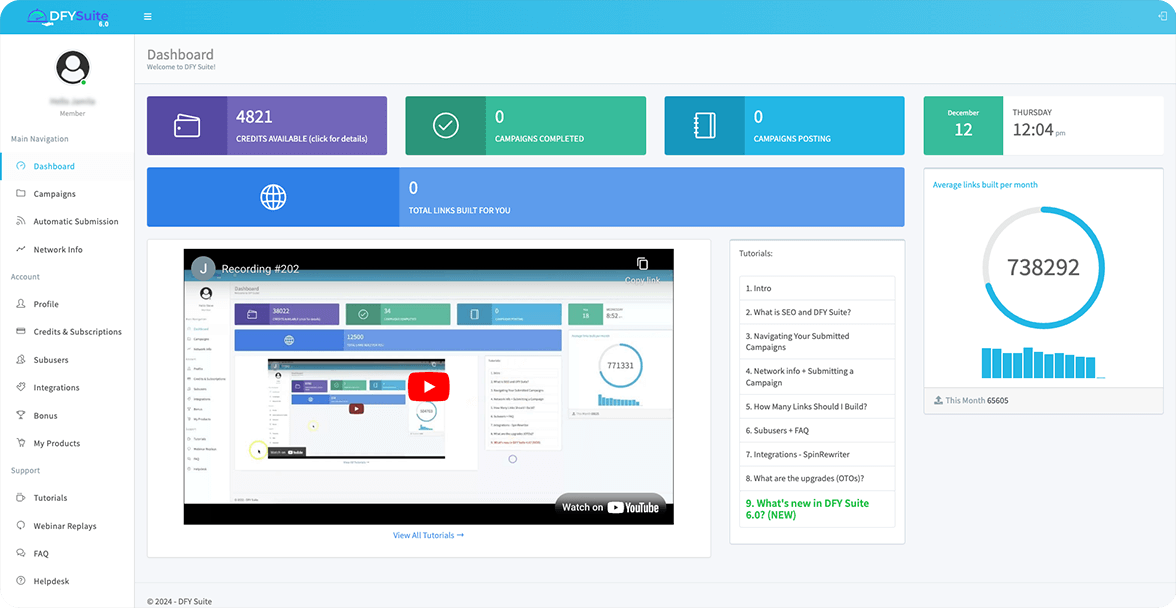Click the notebook icon on Campaigns Posting
1176x608 pixels.
pos(703,125)
